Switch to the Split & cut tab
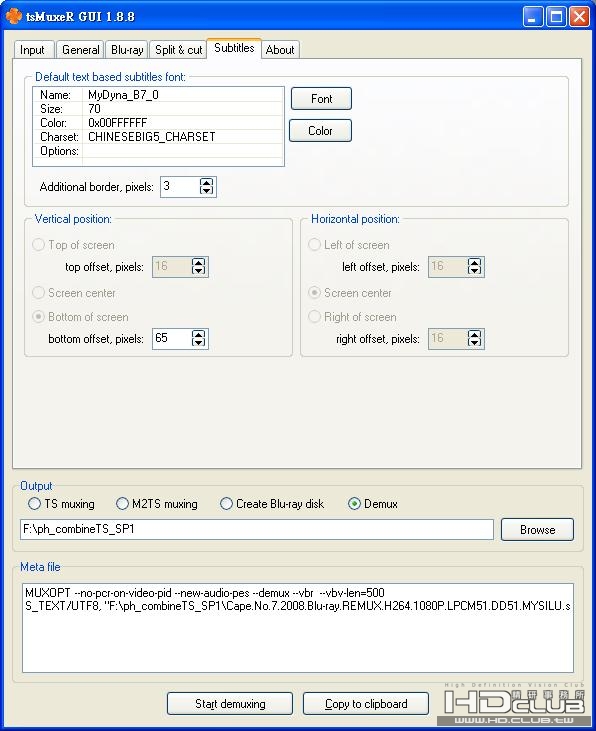Viewport: 596px width, 731px height. tap(179, 50)
